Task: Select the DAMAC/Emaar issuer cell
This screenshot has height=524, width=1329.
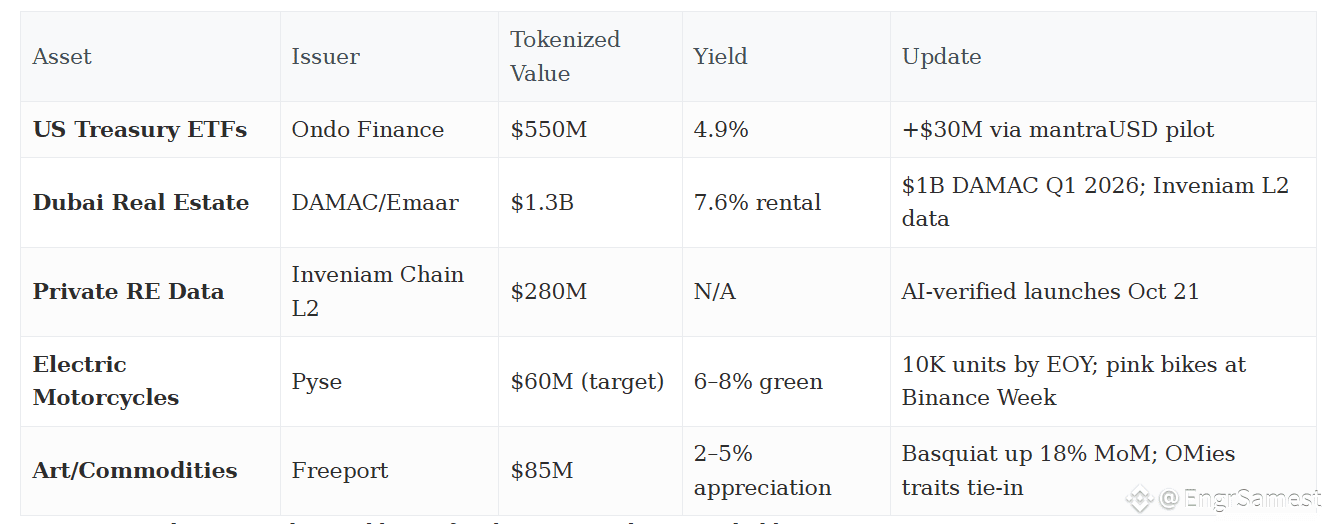Action: (x=375, y=202)
